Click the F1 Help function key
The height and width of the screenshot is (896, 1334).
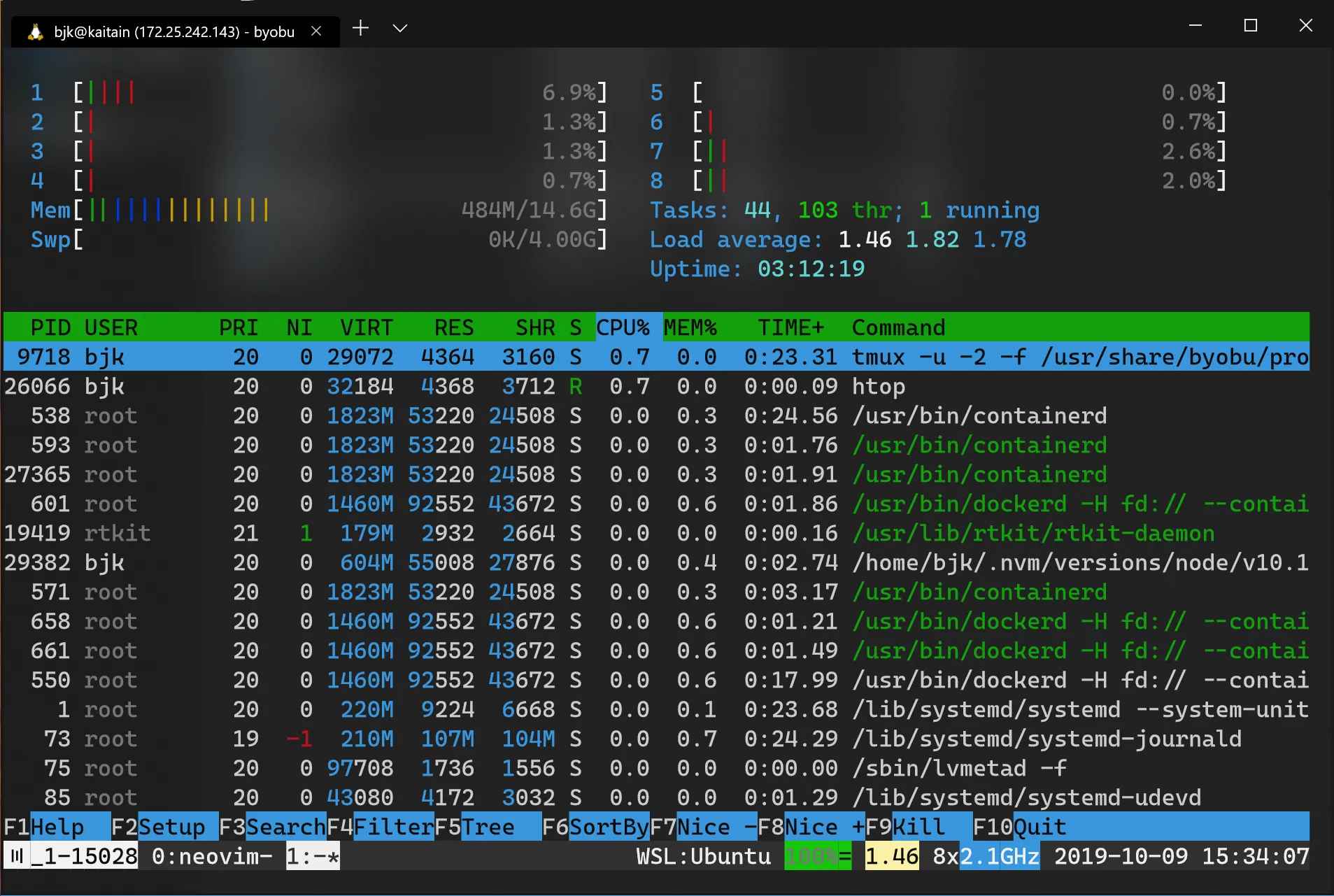coord(57,827)
